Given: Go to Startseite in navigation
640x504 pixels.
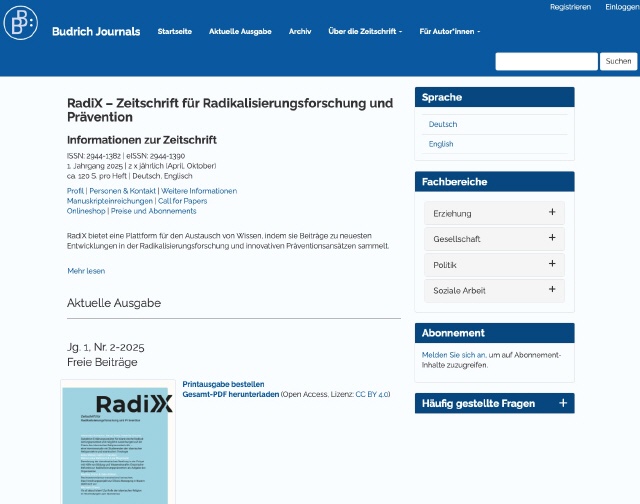Looking at the screenshot, I should pyautogui.click(x=175, y=32).
